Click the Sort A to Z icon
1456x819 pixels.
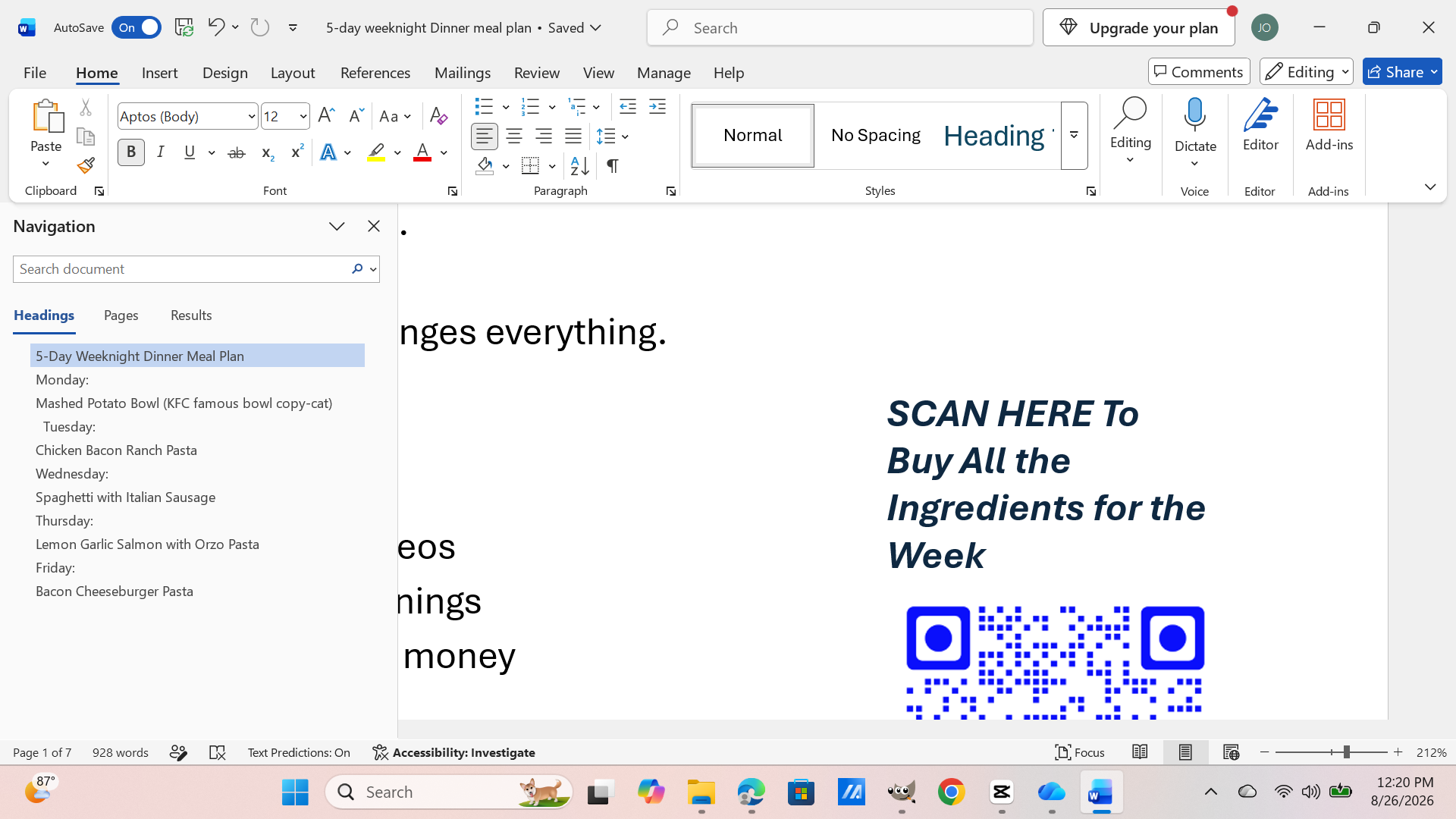pos(579,165)
